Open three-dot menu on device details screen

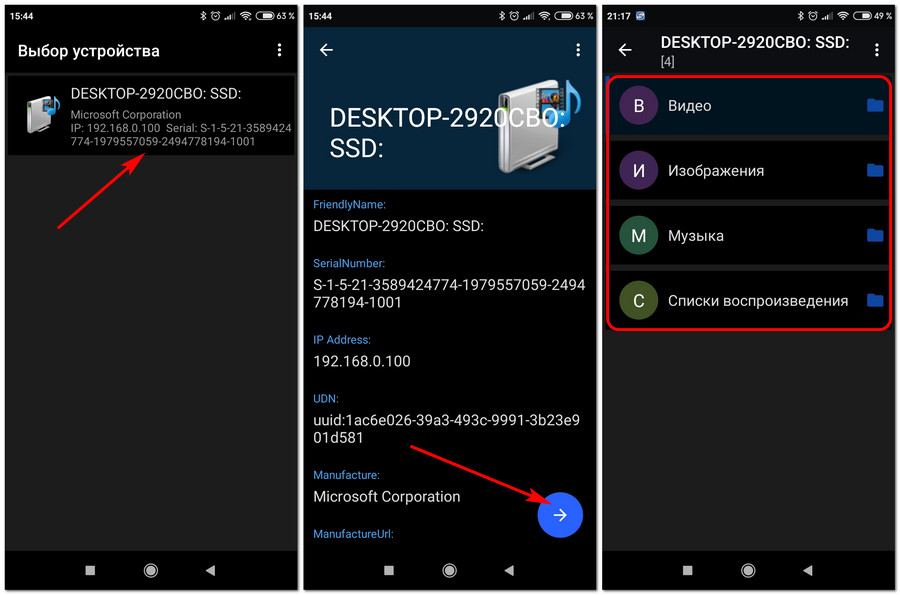[578, 50]
